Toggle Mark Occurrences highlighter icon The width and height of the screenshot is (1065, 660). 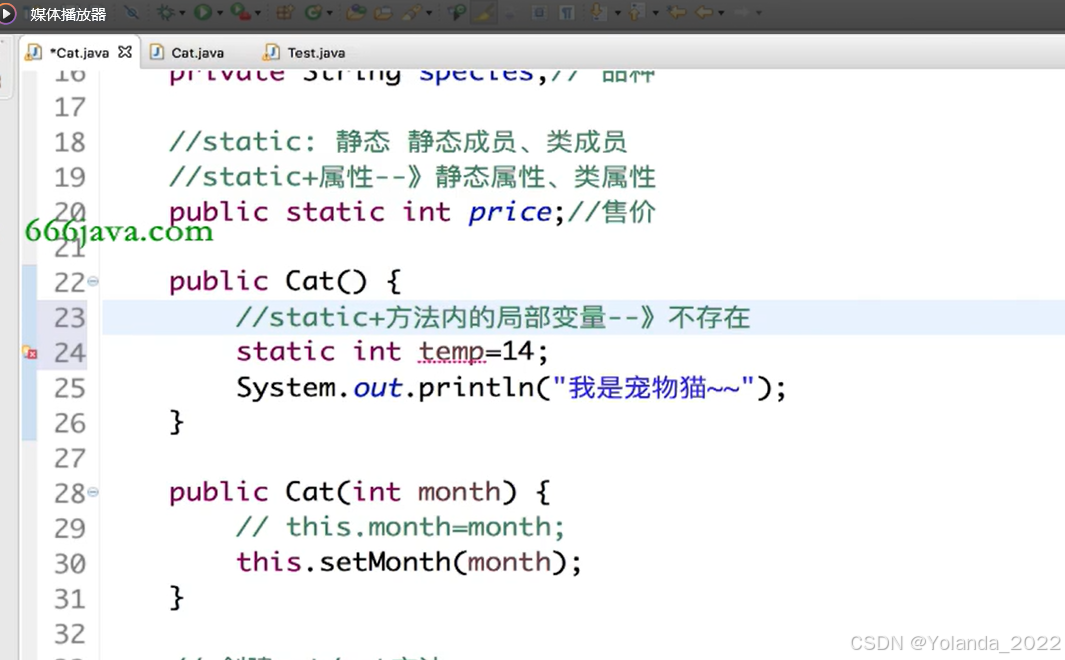[x=483, y=12]
